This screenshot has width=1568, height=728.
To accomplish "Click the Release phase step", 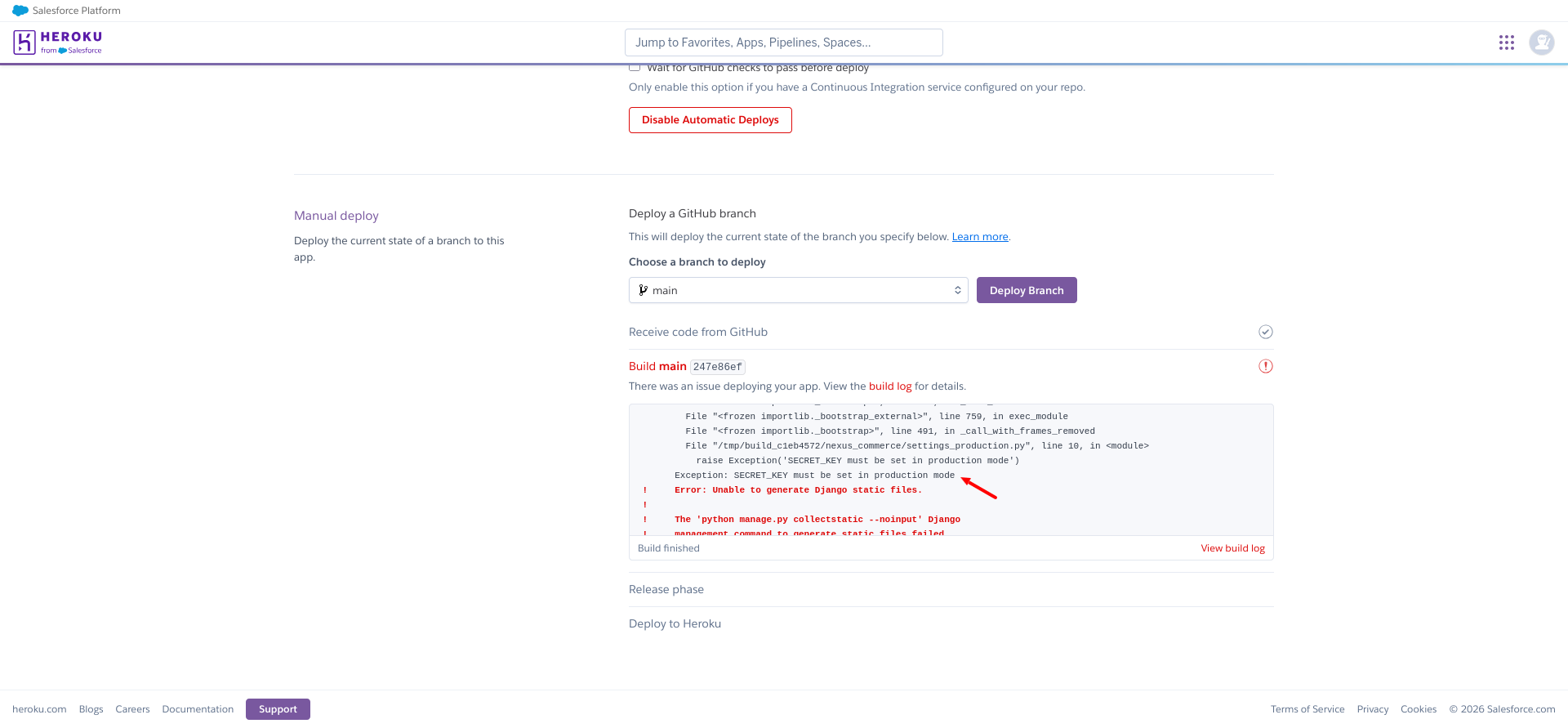I will pos(666,589).
